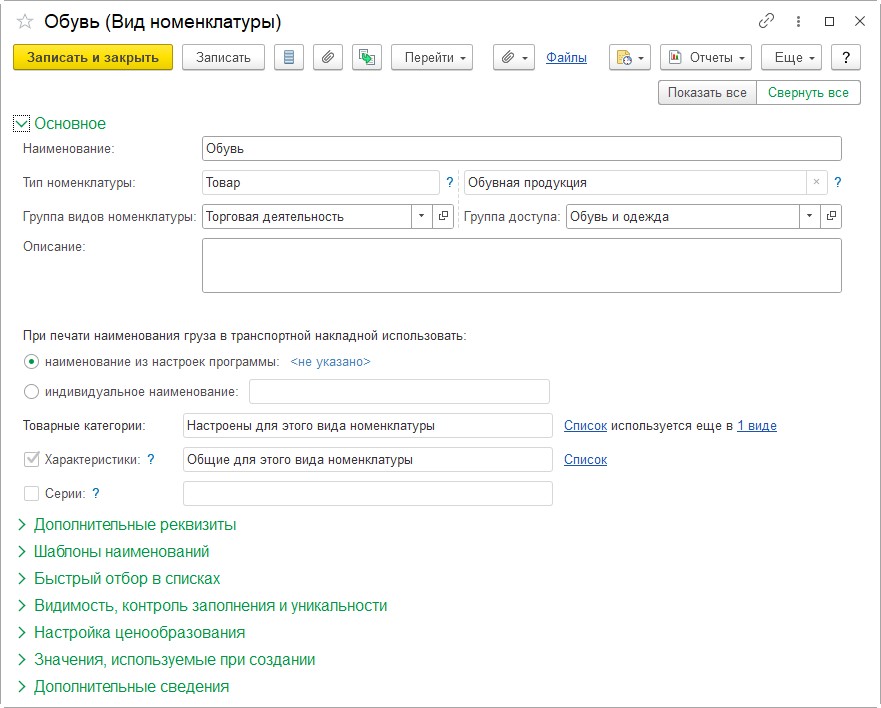Open the Группа доступа field in a new window
The image size is (881, 708).
(831, 216)
